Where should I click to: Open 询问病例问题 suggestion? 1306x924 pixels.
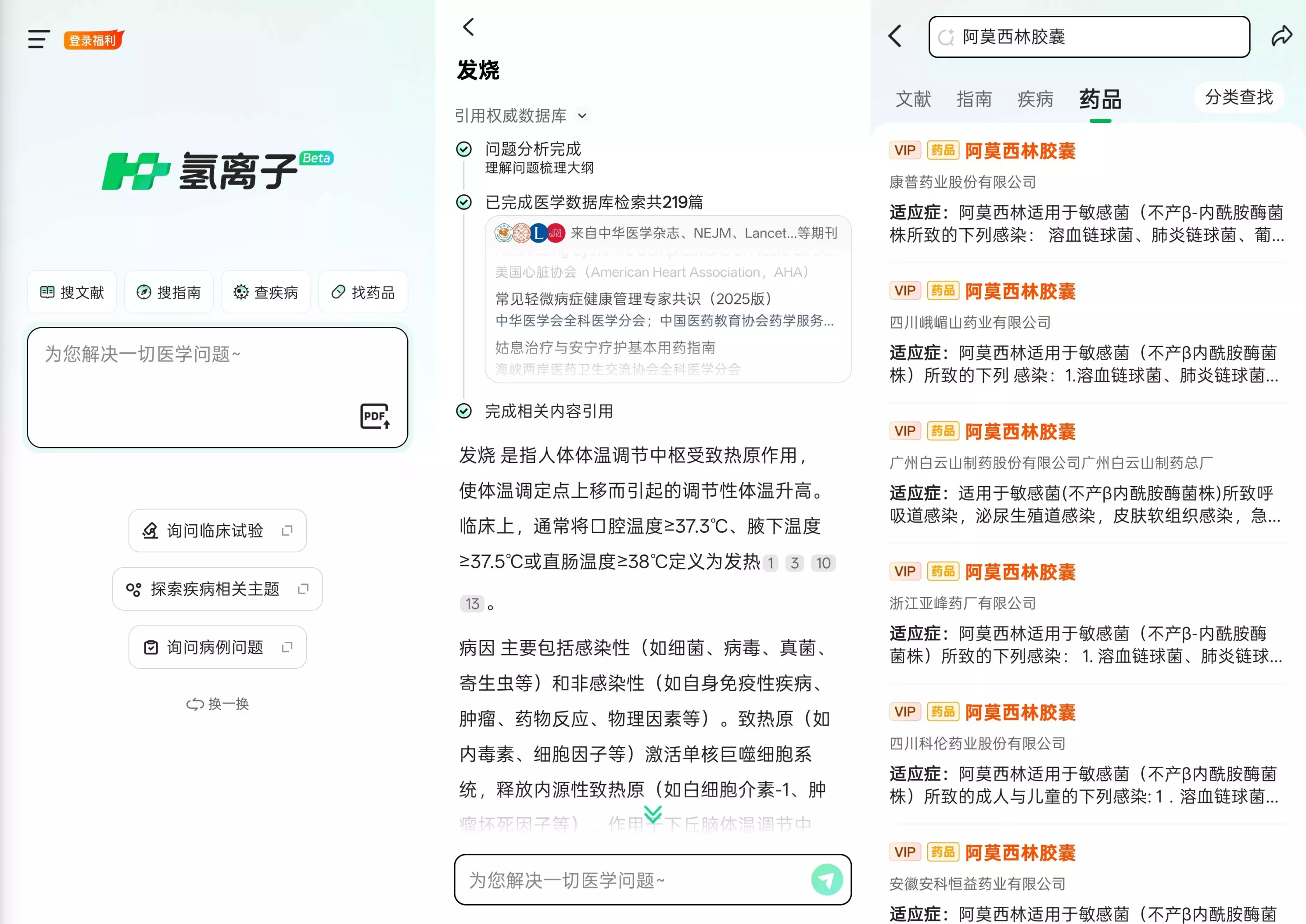[217, 647]
